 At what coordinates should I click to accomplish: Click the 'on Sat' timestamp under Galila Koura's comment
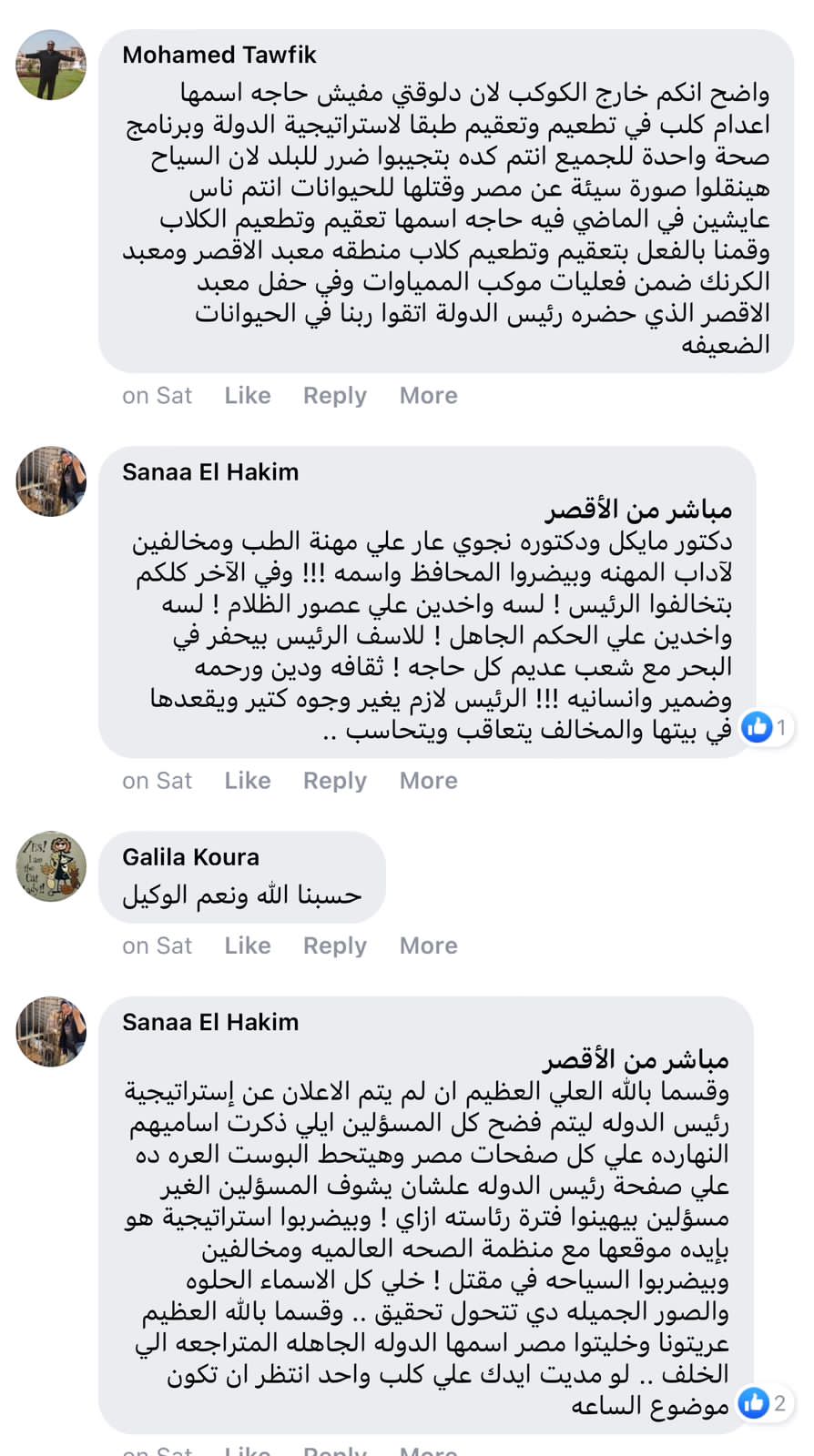pos(158,945)
